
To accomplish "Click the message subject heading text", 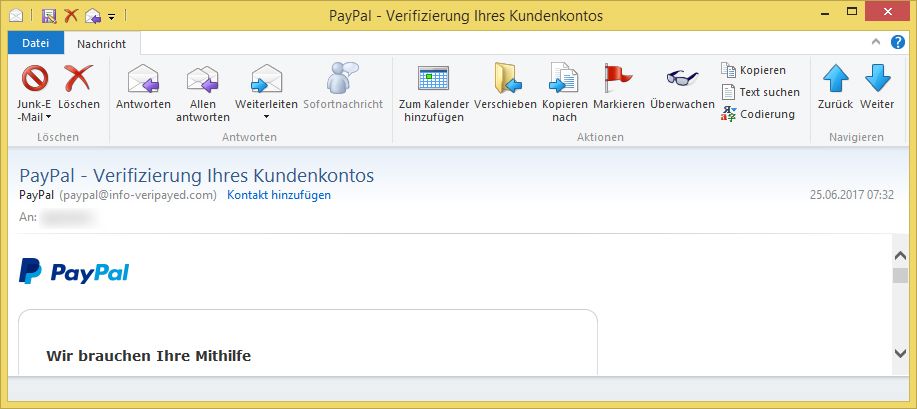I will tap(196, 176).
